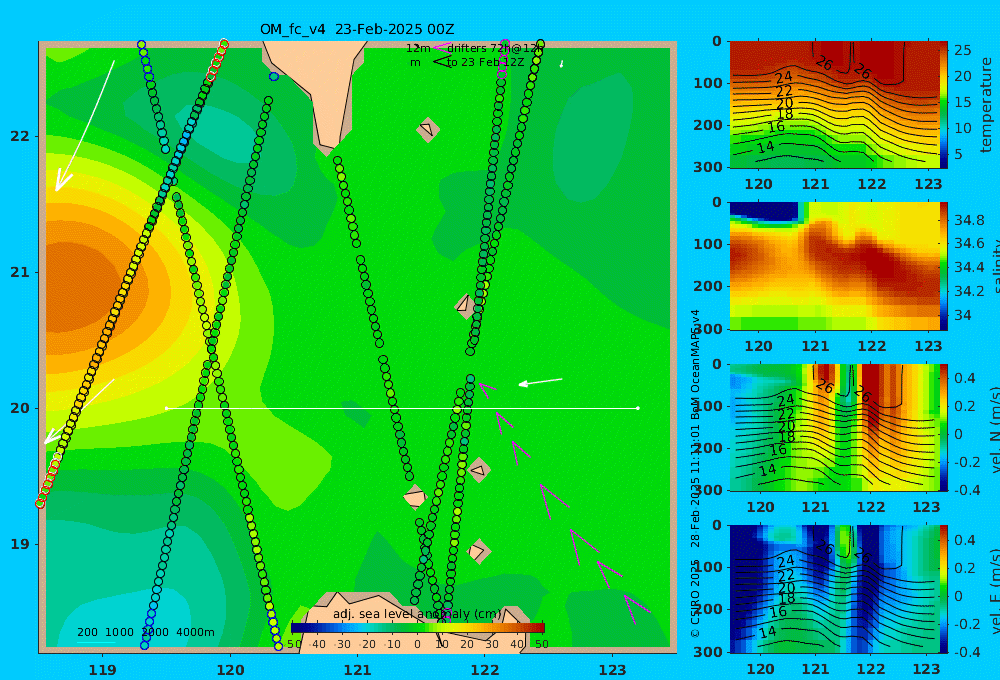
Task: Click the vel. E colorbar
Action: 944,589
